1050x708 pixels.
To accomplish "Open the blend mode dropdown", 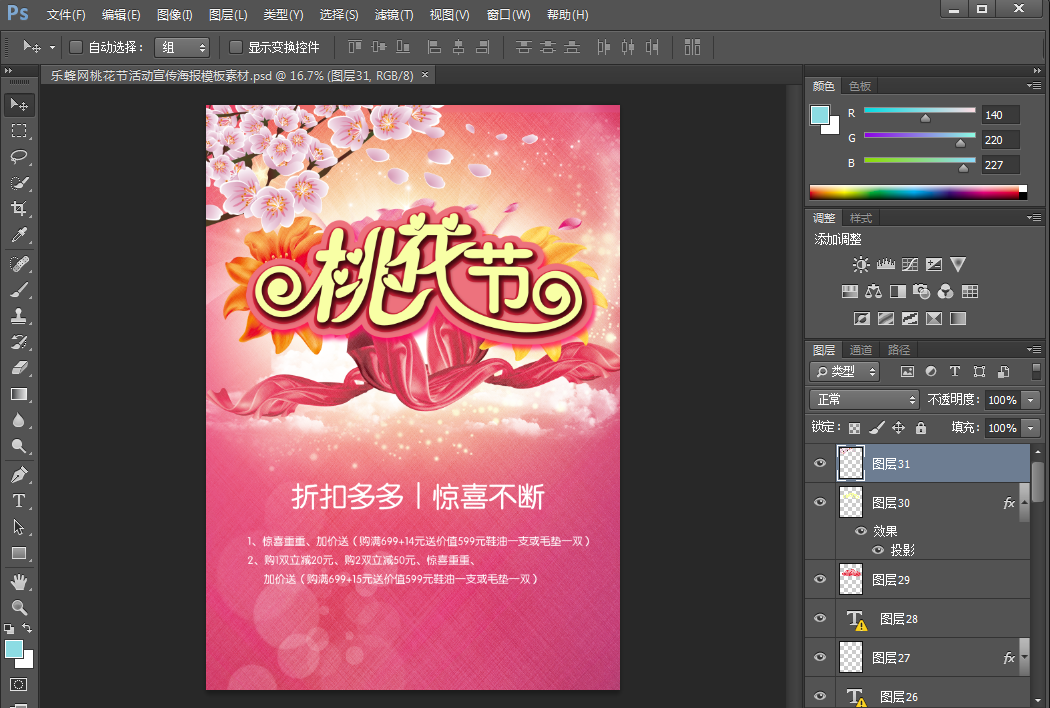I will point(864,400).
